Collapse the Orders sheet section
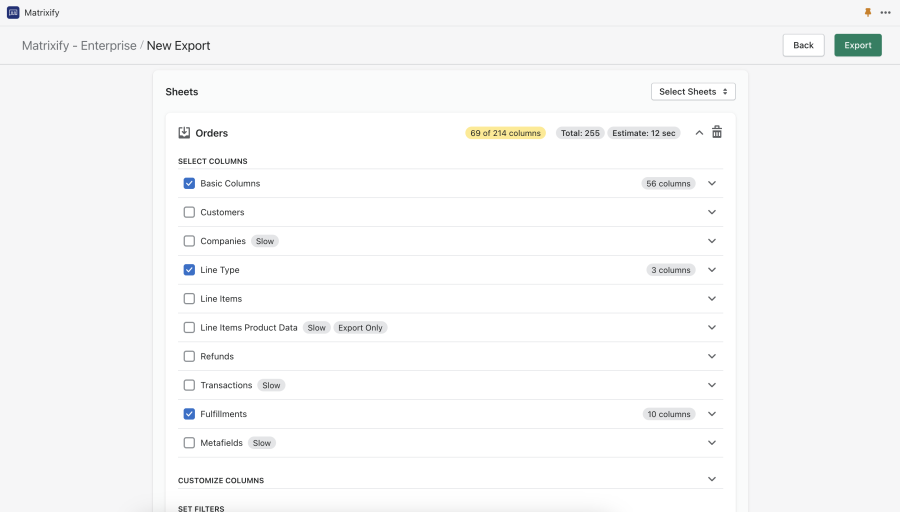Image resolution: width=900 pixels, height=512 pixels. [x=699, y=133]
